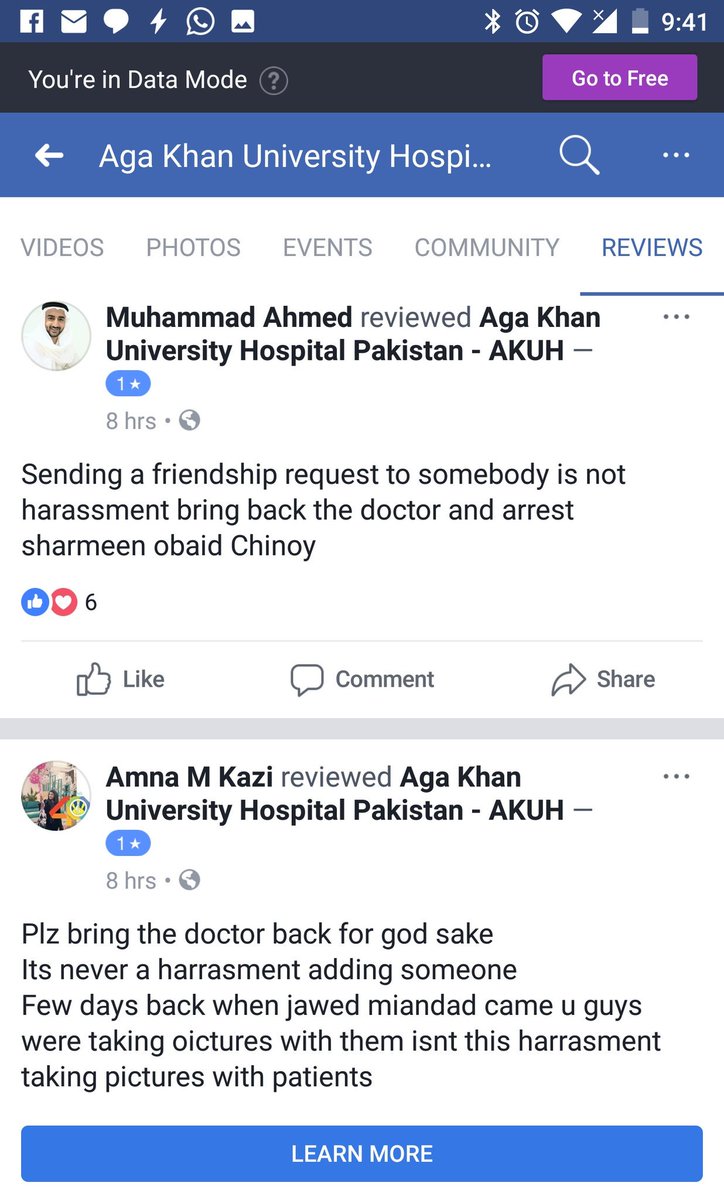
Task: Open the COMMUNITY tab
Action: (487, 247)
